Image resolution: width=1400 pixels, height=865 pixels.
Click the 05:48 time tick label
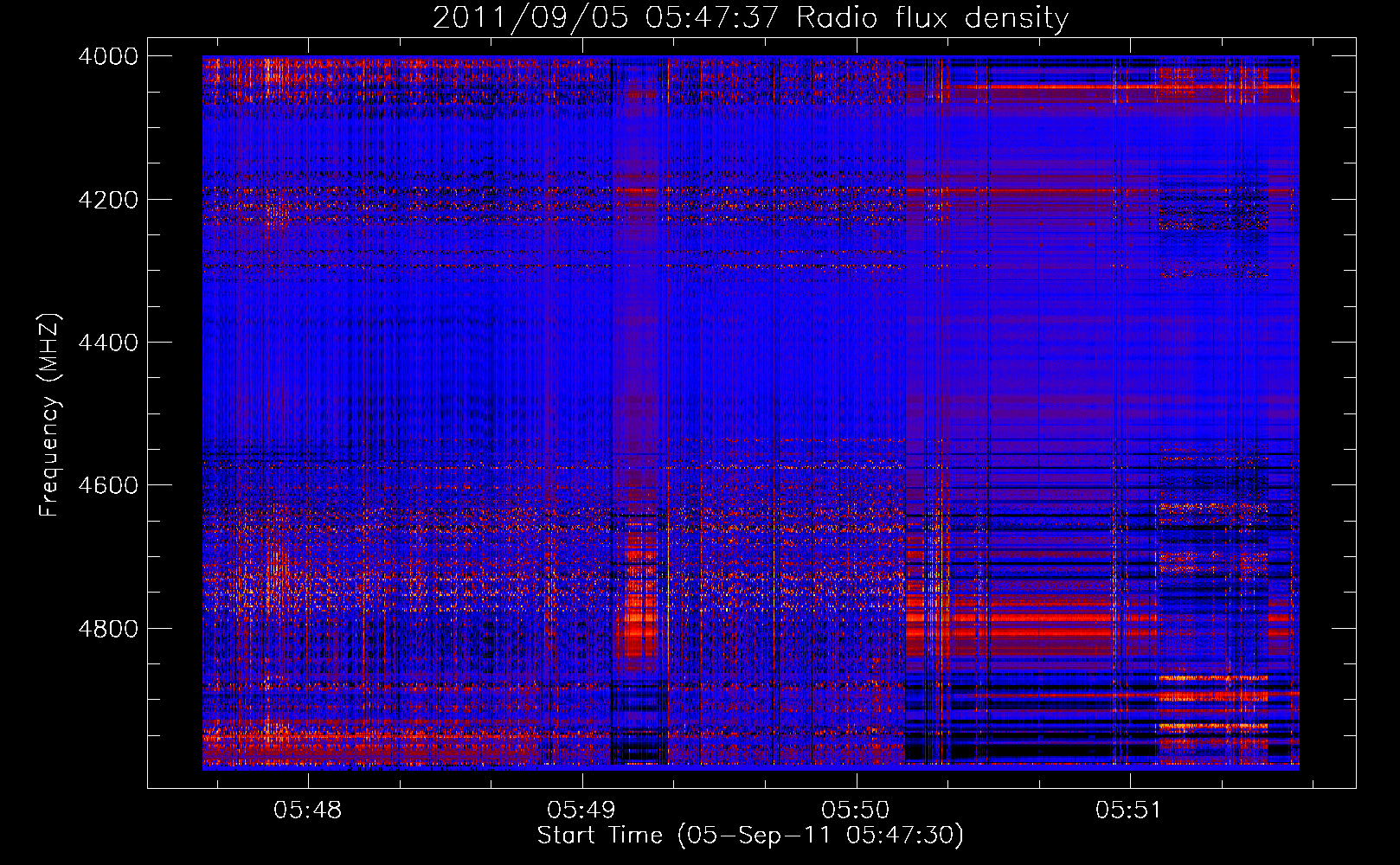pyautogui.click(x=307, y=811)
